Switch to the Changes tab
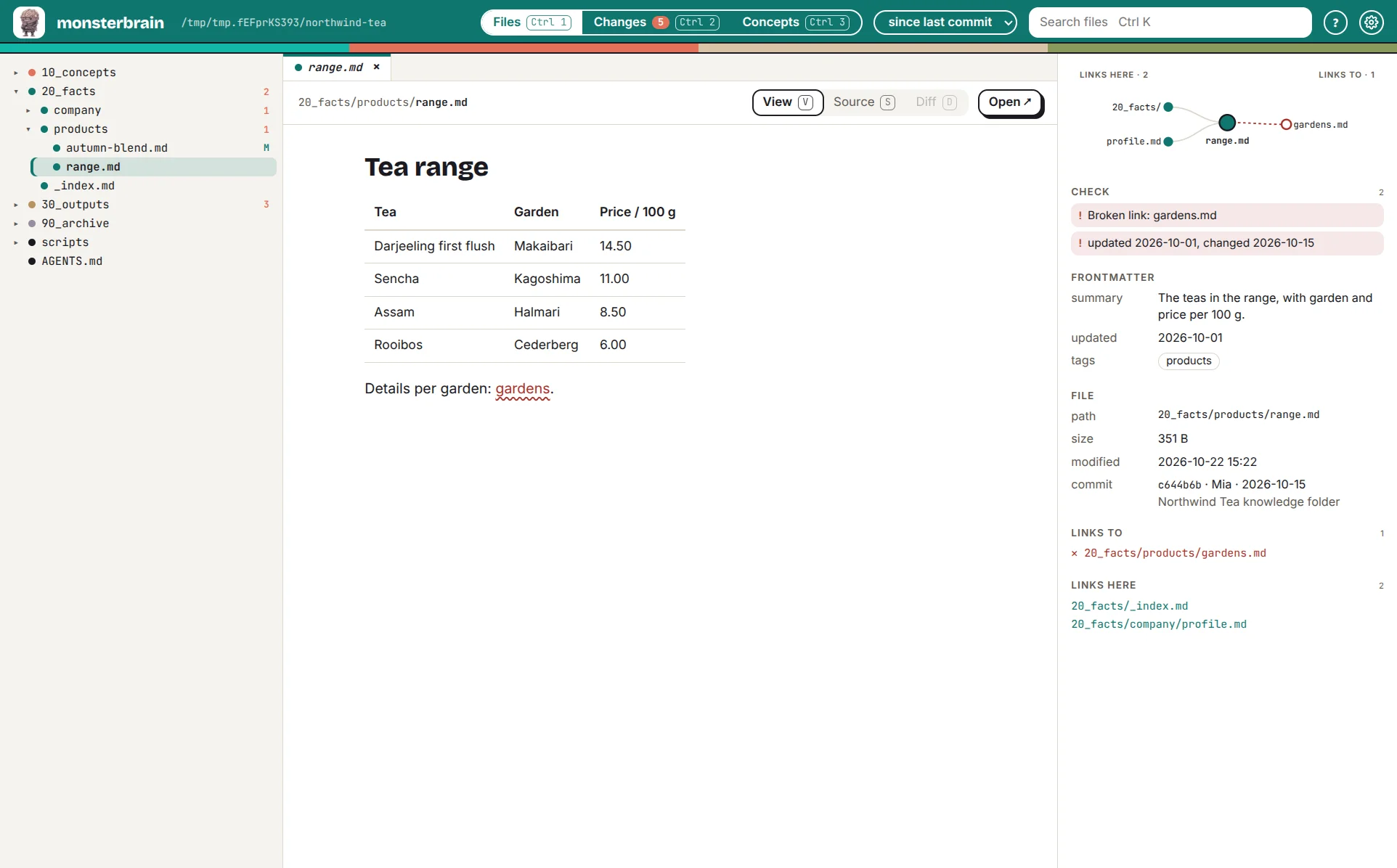The width and height of the screenshot is (1397, 868). pyautogui.click(x=656, y=22)
